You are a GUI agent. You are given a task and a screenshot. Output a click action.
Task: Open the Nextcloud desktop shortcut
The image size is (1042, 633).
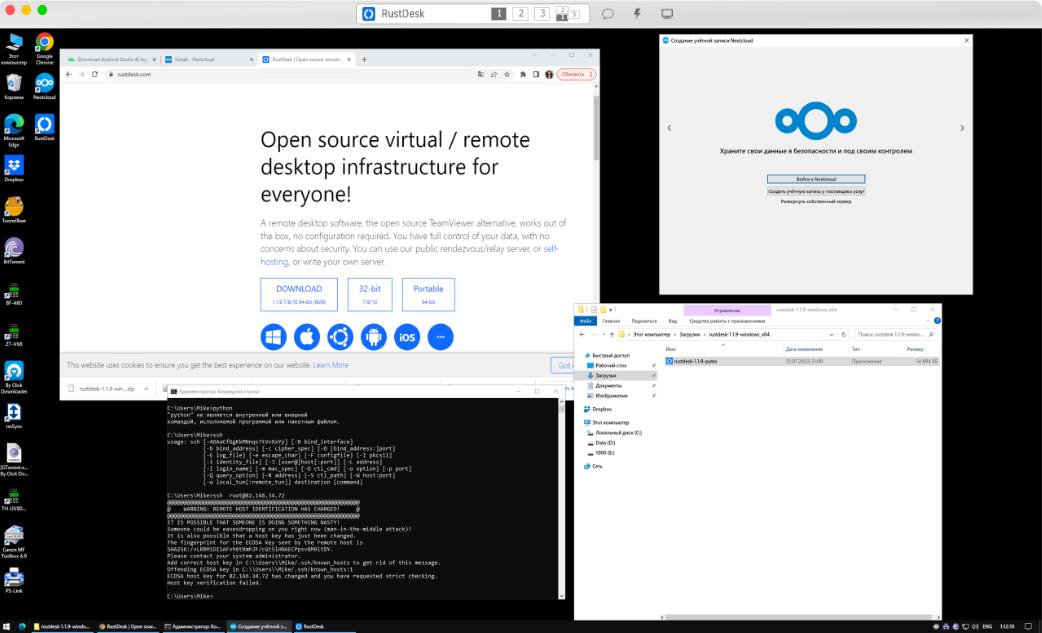point(44,84)
